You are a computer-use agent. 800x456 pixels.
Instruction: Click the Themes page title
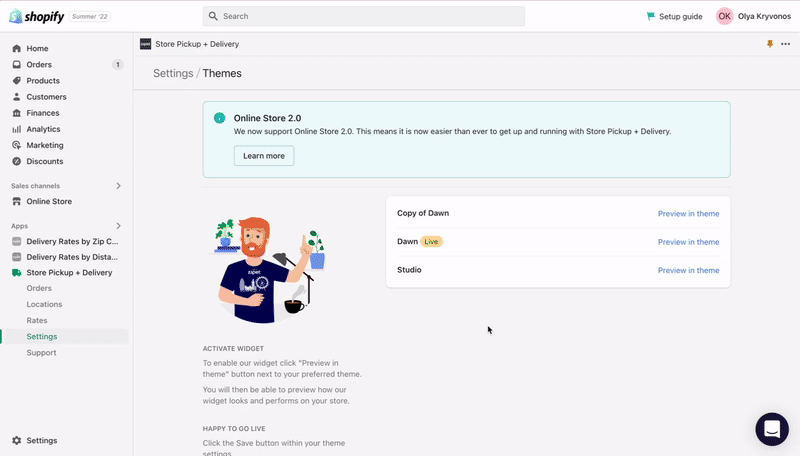point(222,73)
